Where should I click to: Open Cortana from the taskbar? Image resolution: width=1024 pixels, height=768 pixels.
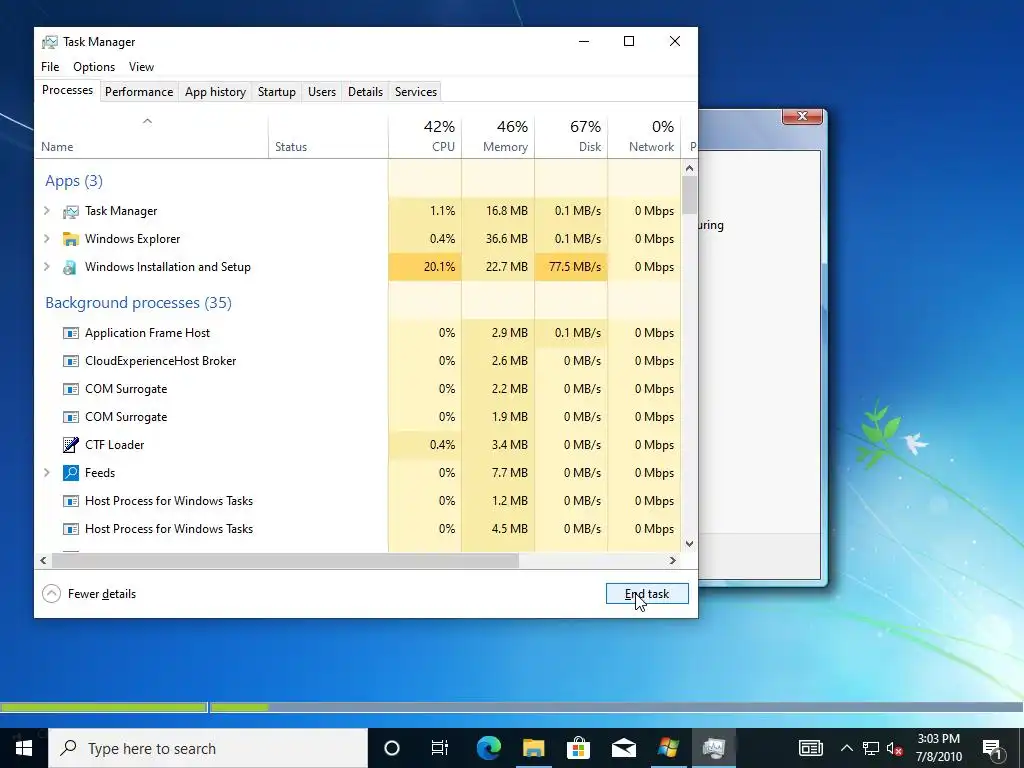[392, 748]
